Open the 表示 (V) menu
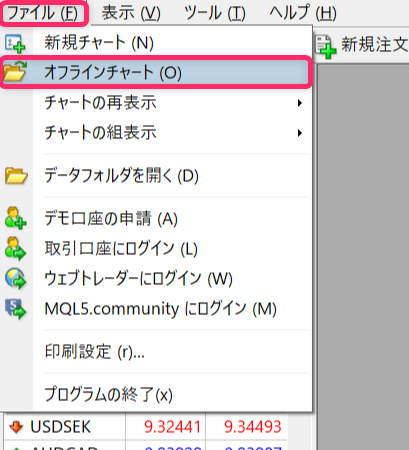This screenshot has height=450, width=409. point(131,13)
